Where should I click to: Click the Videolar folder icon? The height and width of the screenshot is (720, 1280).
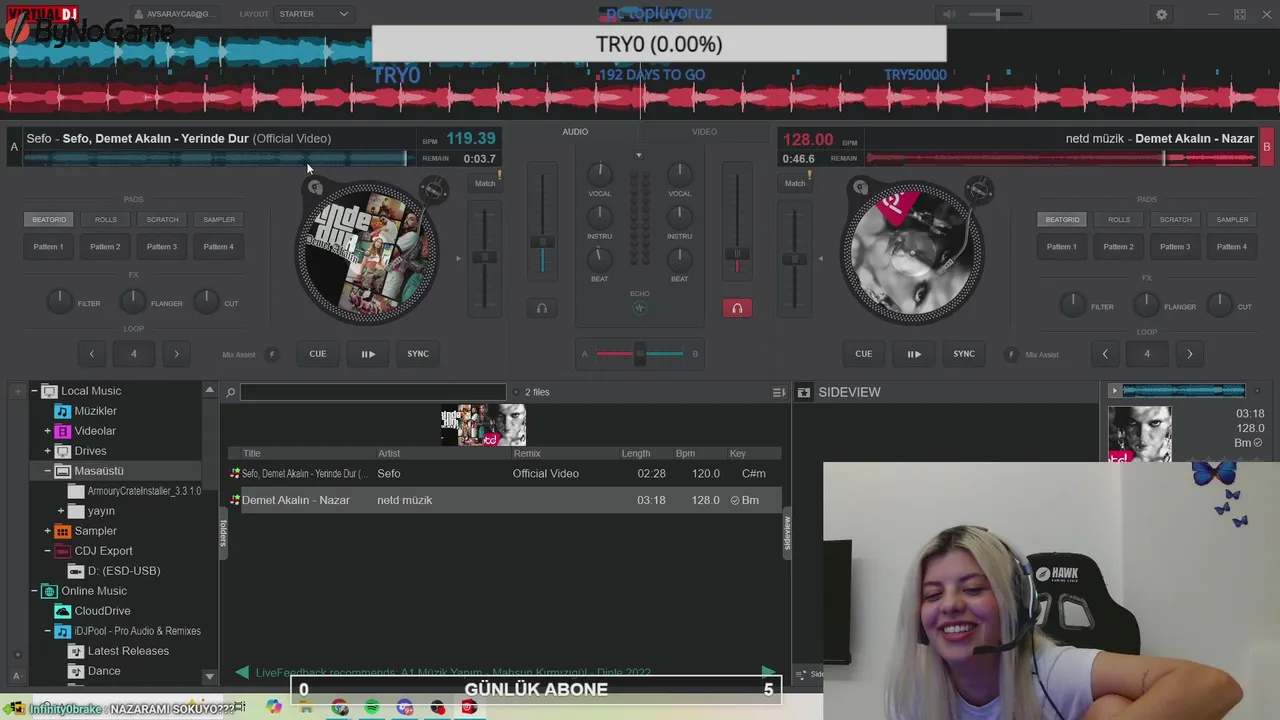coord(62,431)
